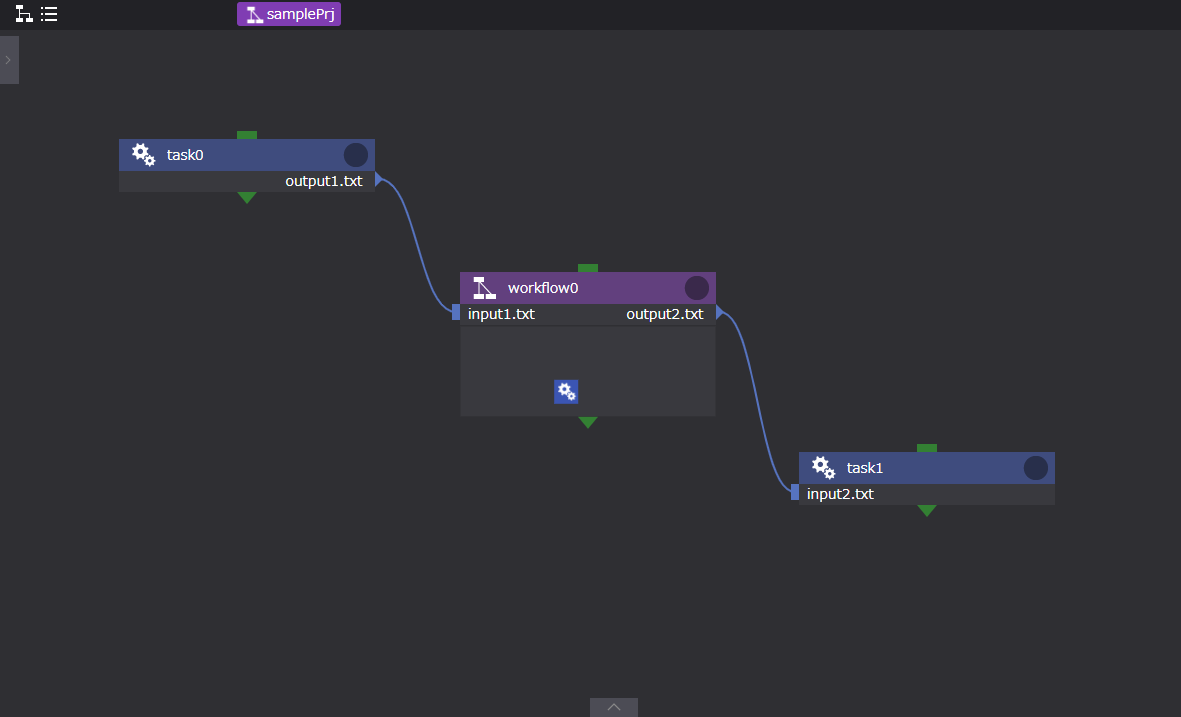This screenshot has height=717, width=1181.
Task: Click the green lower triangle of workflow0
Action: coord(588,423)
